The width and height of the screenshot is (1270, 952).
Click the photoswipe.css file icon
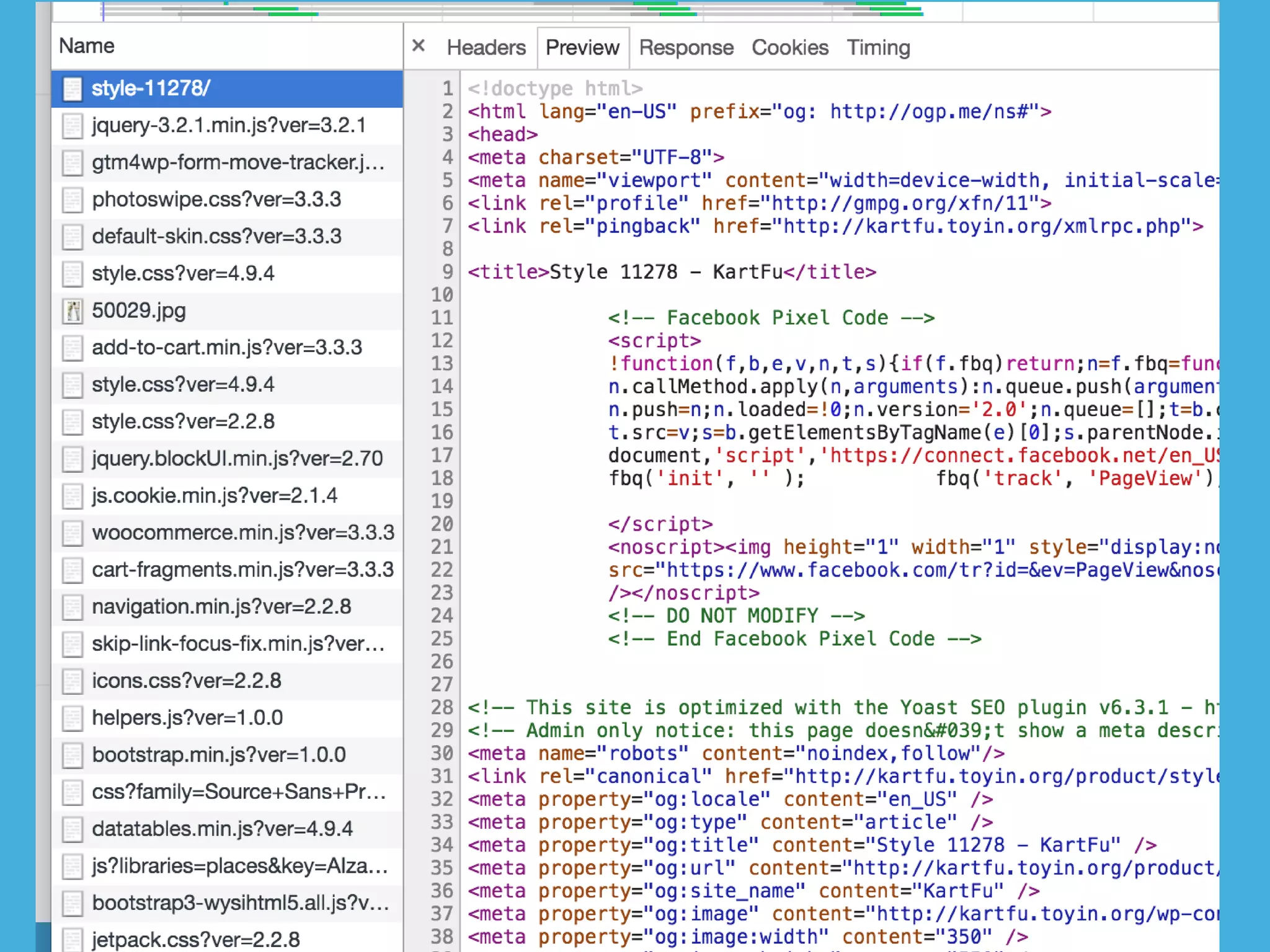(x=73, y=200)
